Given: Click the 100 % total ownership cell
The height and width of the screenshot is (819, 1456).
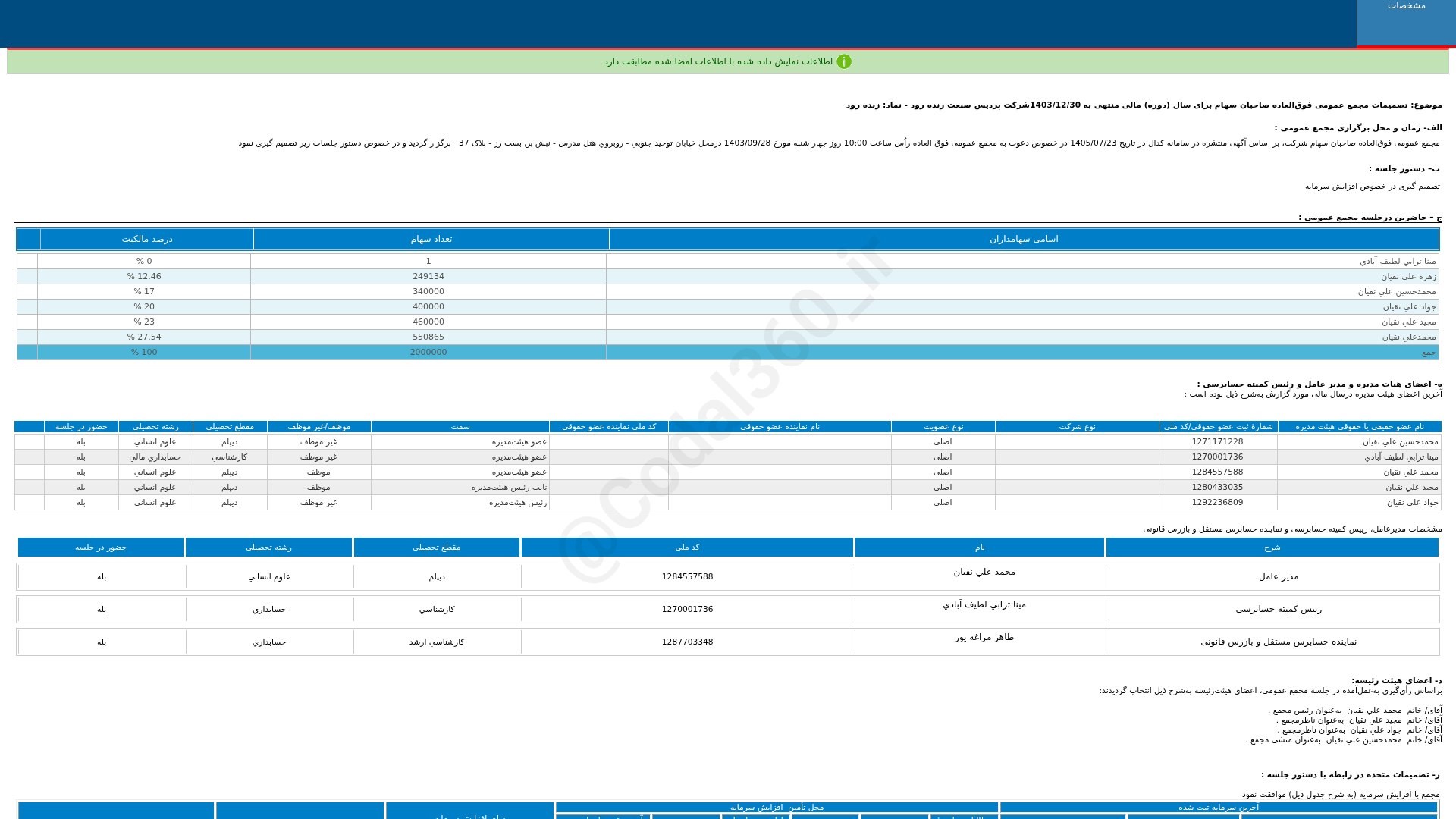Looking at the screenshot, I should [144, 353].
